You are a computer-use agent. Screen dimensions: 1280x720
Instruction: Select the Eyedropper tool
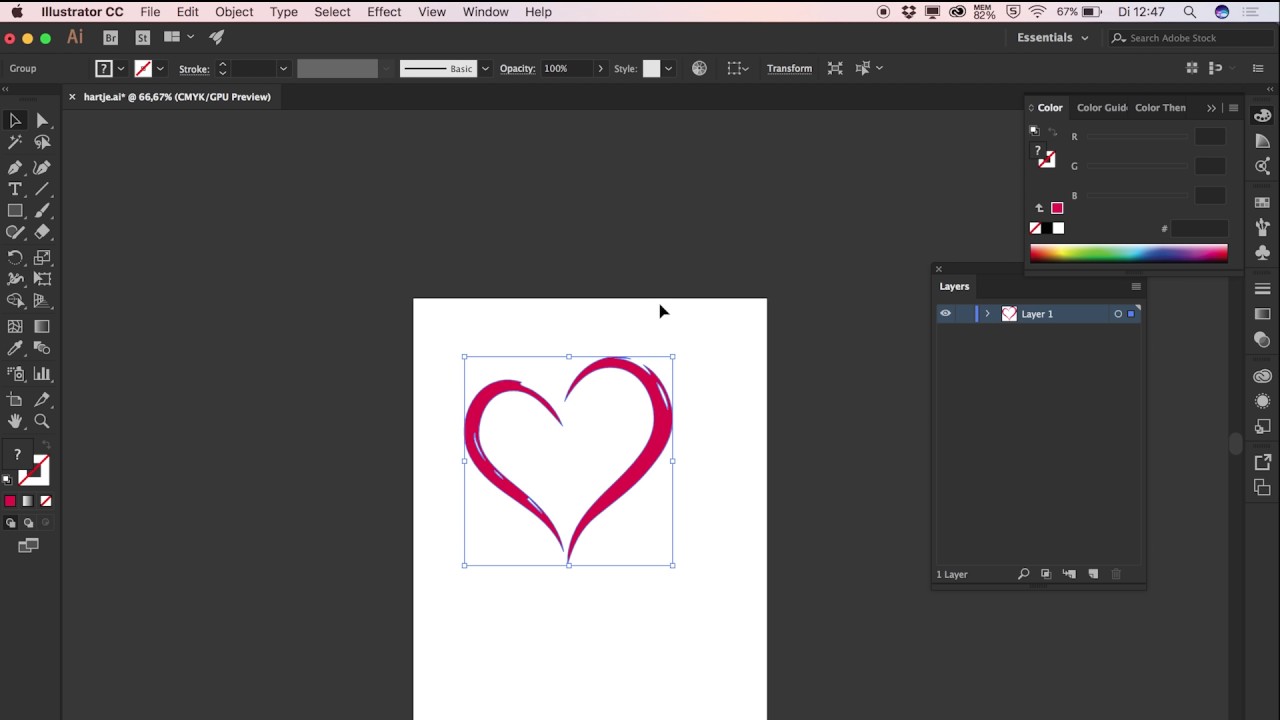15,348
